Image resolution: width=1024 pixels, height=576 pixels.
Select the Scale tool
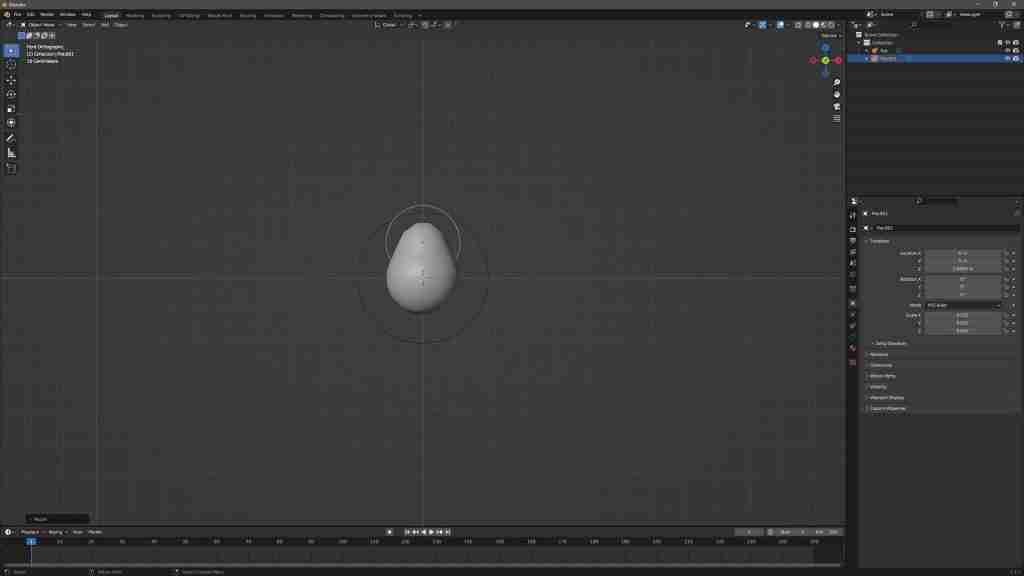pos(11,108)
